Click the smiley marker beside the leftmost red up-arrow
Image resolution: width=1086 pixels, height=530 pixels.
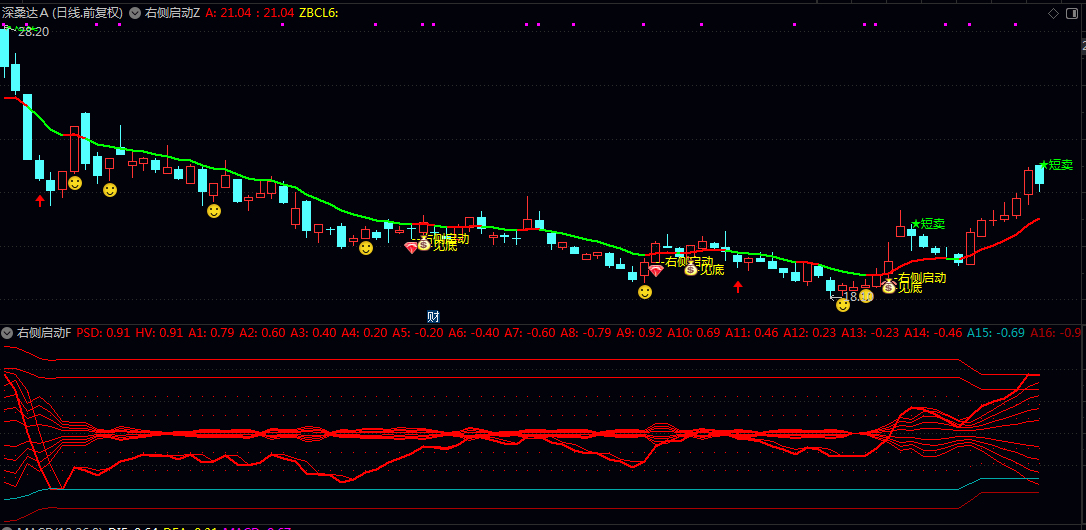pyautogui.click(x=75, y=183)
